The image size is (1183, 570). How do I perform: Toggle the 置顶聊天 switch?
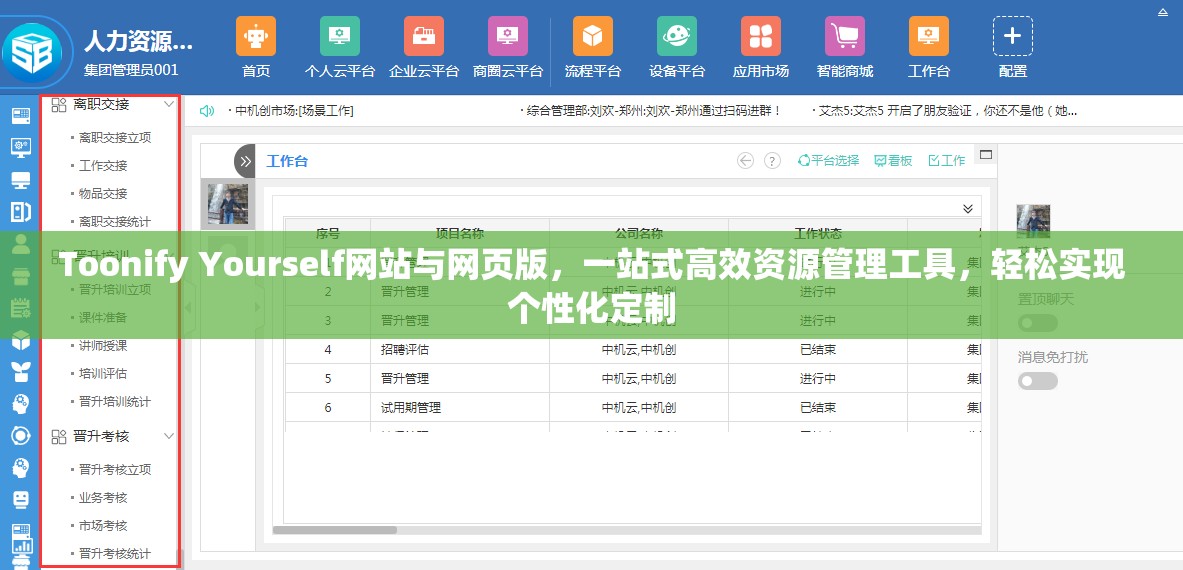click(x=1037, y=323)
